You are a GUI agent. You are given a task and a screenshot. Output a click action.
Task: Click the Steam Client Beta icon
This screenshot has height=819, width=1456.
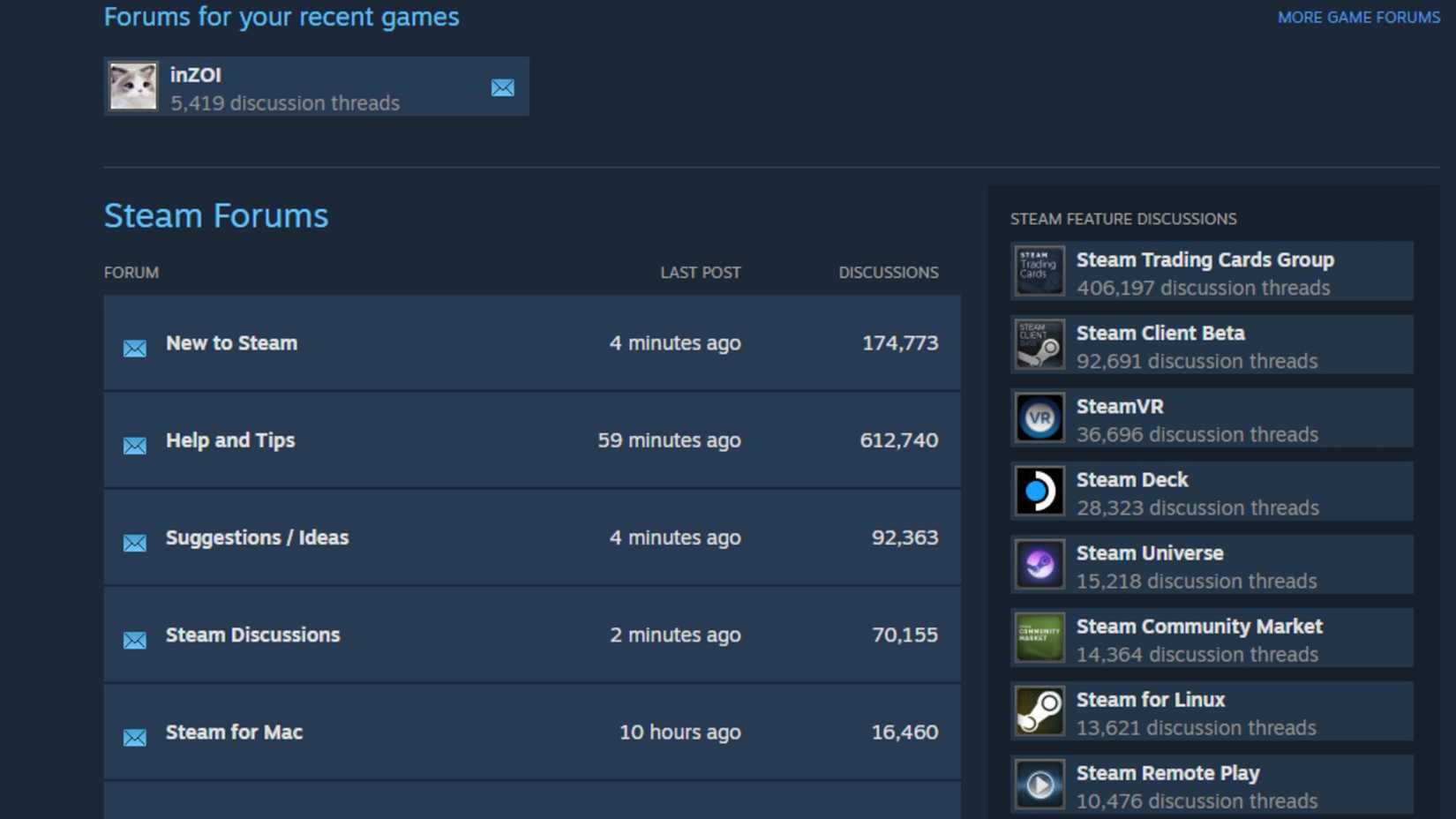click(1039, 344)
